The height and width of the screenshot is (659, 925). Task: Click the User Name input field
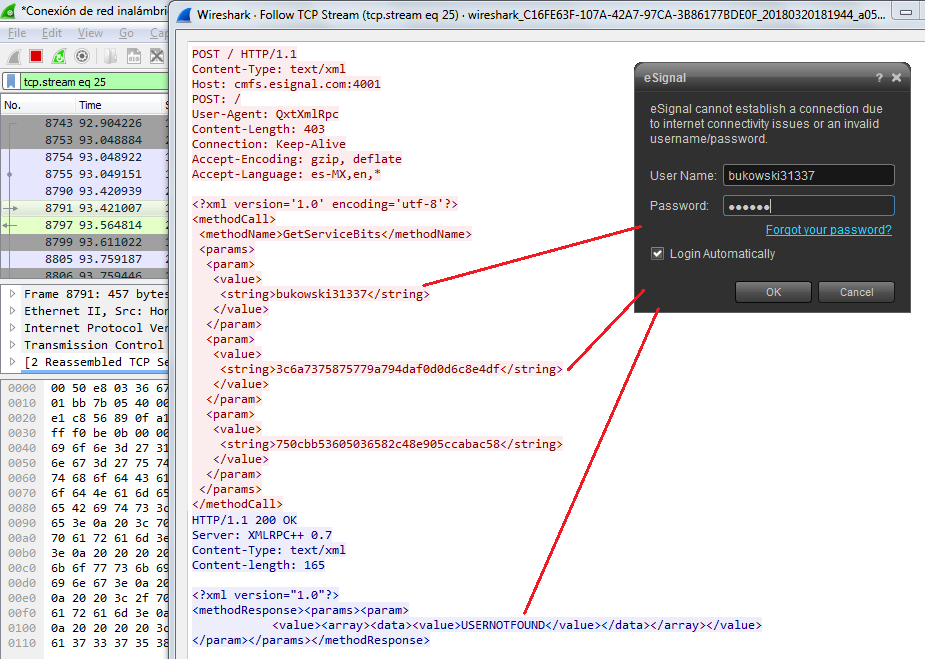pyautogui.click(x=809, y=175)
